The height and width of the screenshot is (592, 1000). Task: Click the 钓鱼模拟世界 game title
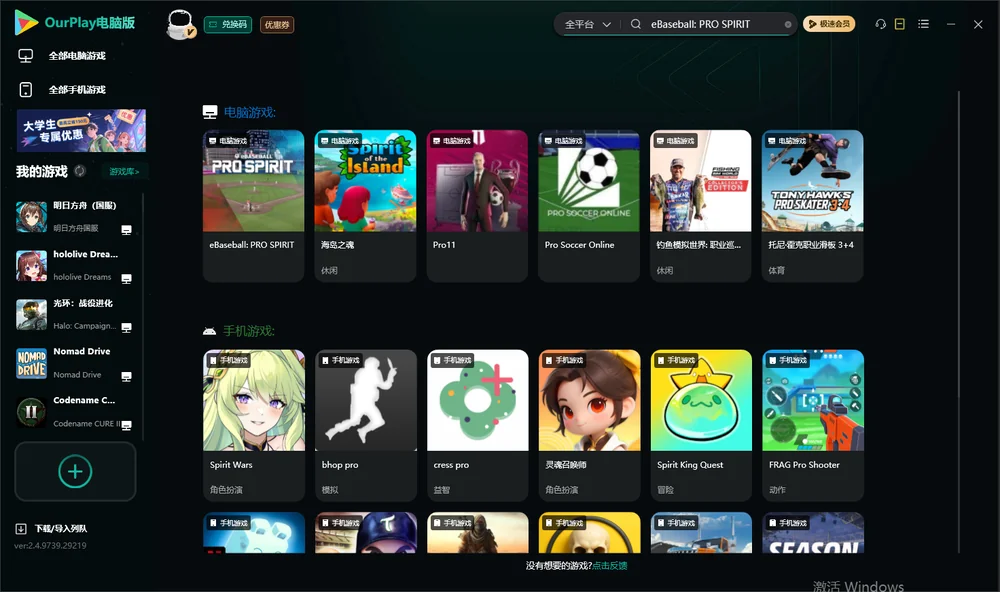click(x=699, y=245)
